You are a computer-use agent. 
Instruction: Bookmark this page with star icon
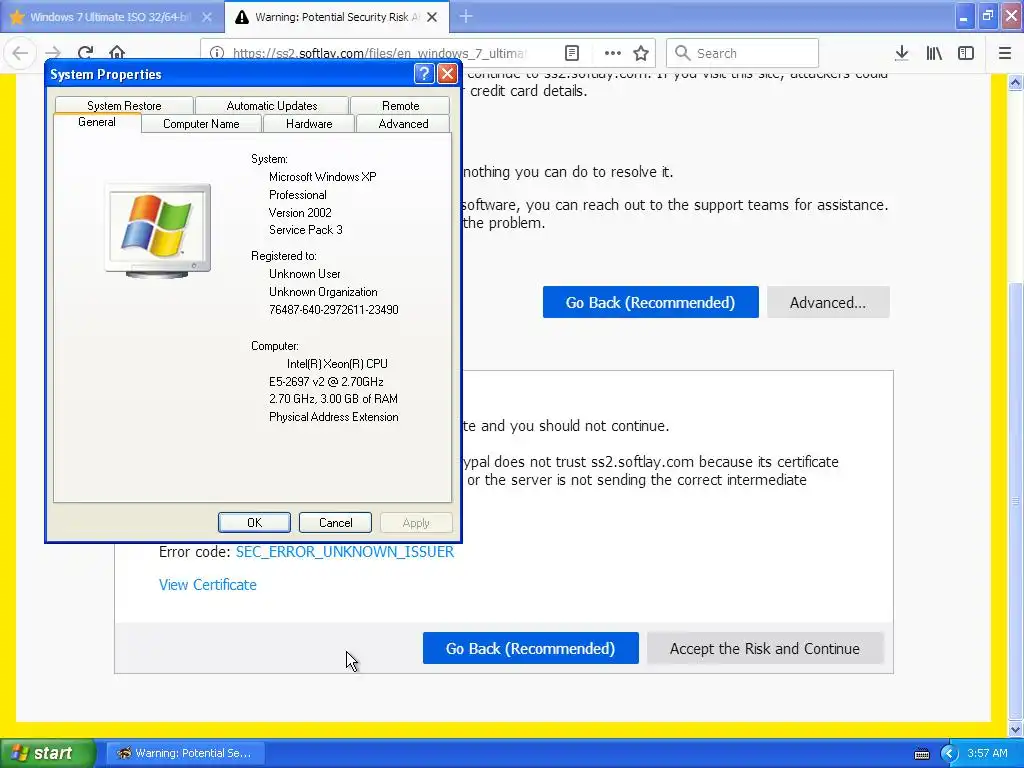[641, 53]
